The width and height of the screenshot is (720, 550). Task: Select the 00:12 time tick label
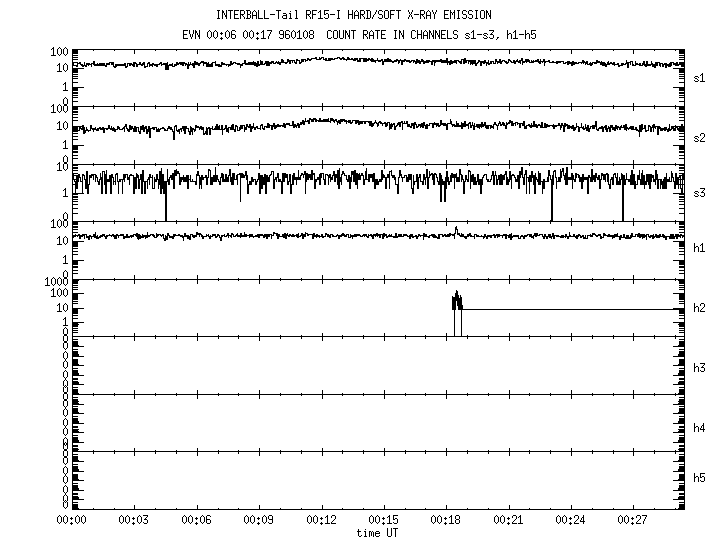tap(321, 522)
